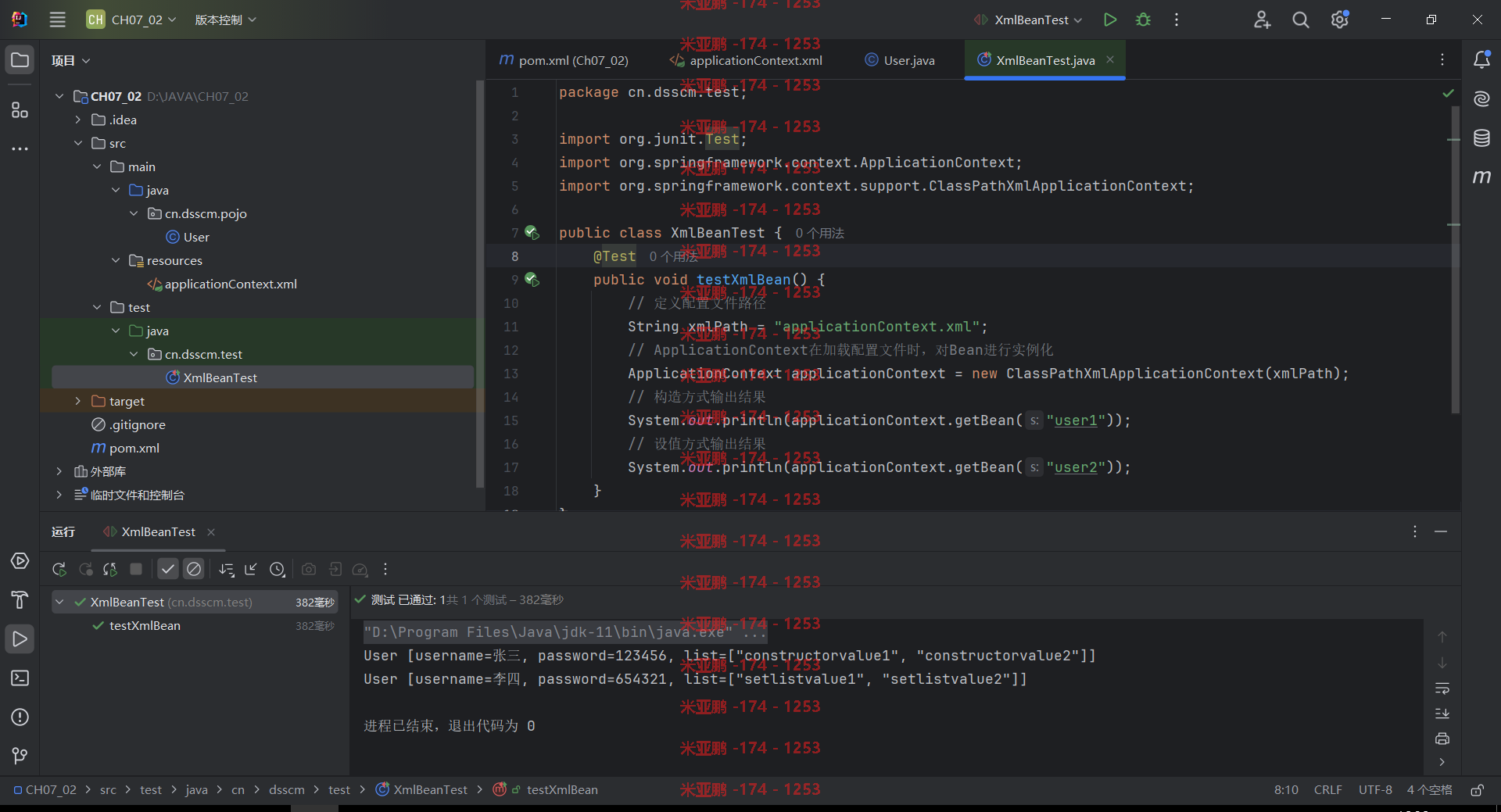Open the 版本控制 dropdown

[x=225, y=20]
